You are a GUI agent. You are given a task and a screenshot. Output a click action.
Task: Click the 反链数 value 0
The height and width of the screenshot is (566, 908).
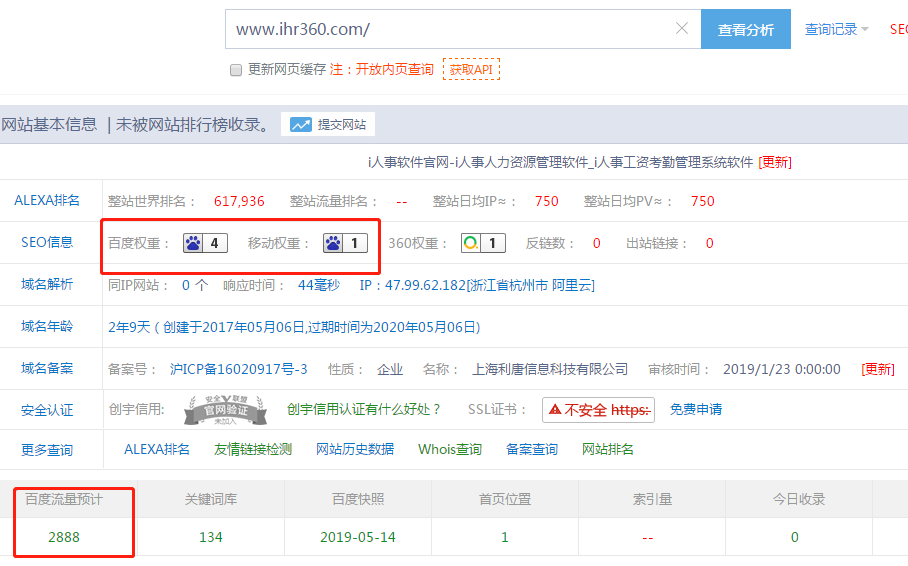point(596,243)
